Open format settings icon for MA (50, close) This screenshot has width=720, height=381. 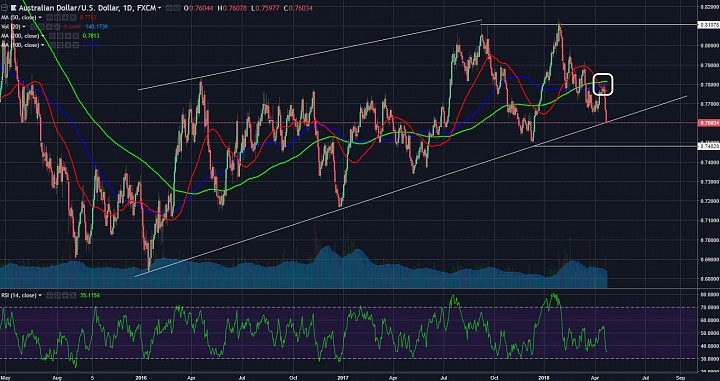click(57, 17)
